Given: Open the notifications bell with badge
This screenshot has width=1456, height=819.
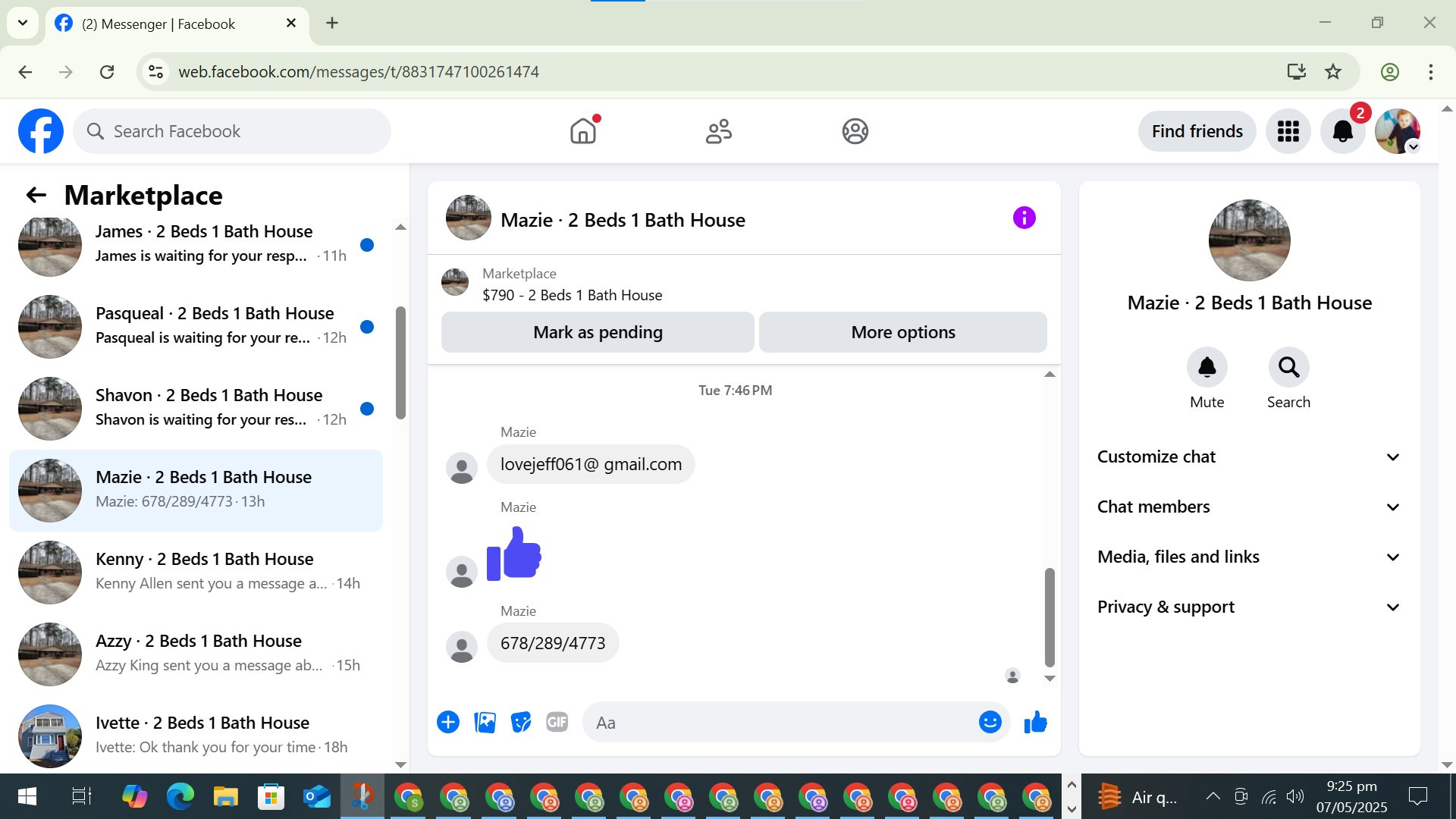Looking at the screenshot, I should (1342, 131).
